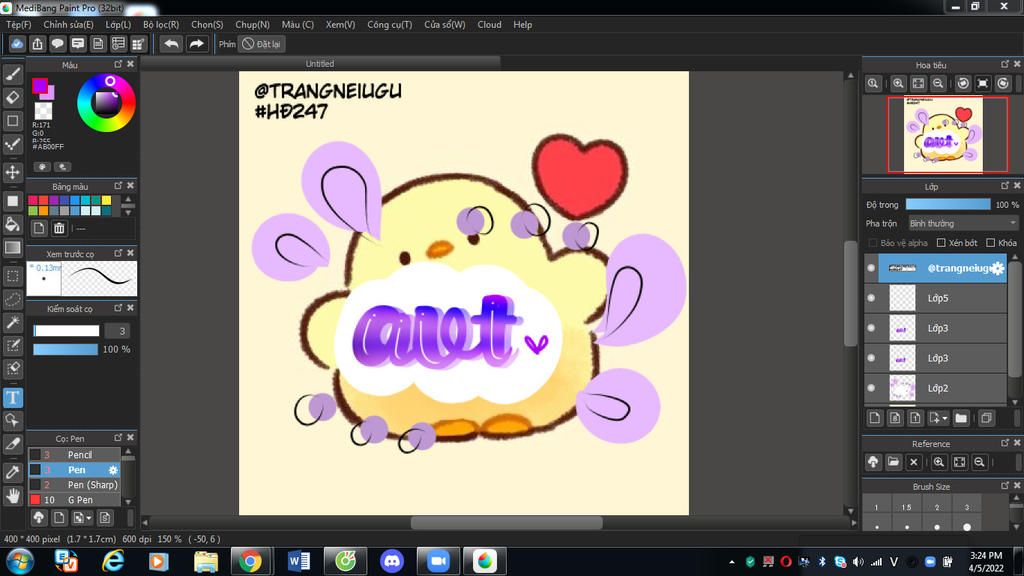Open the Chỉnh sửa(E) menu
This screenshot has width=1024, height=576.
click(x=68, y=24)
